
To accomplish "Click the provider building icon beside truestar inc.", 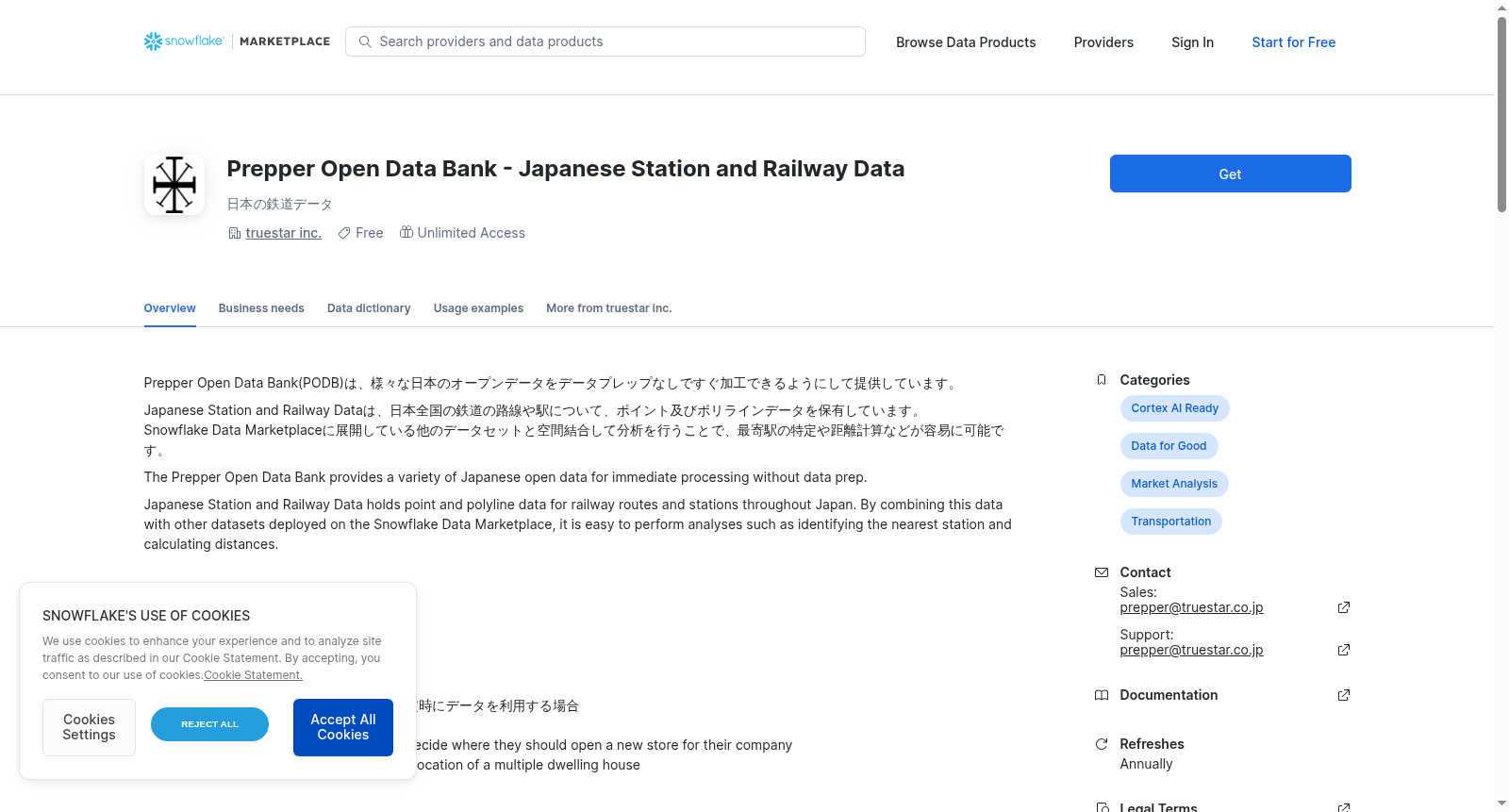I will click(x=235, y=233).
